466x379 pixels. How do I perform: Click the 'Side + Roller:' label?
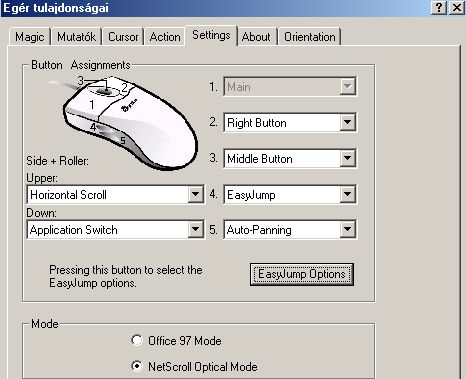tap(57, 161)
